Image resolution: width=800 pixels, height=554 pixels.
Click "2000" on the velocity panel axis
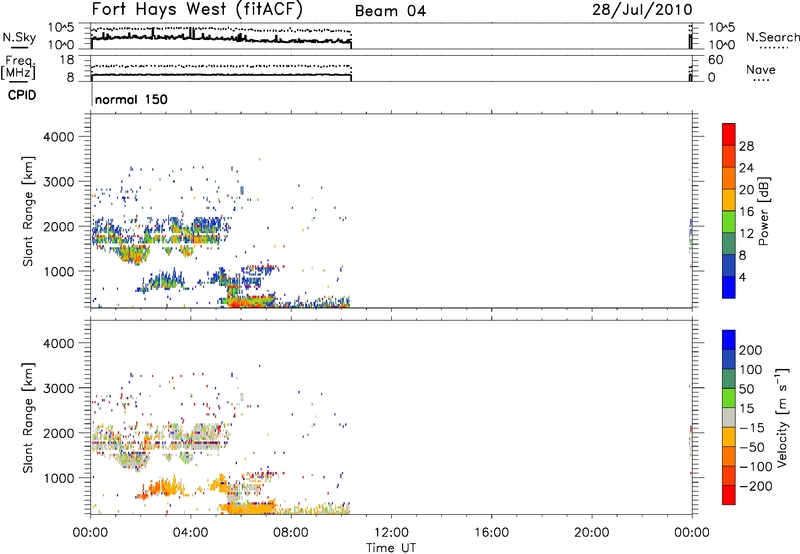pyautogui.click(x=59, y=433)
